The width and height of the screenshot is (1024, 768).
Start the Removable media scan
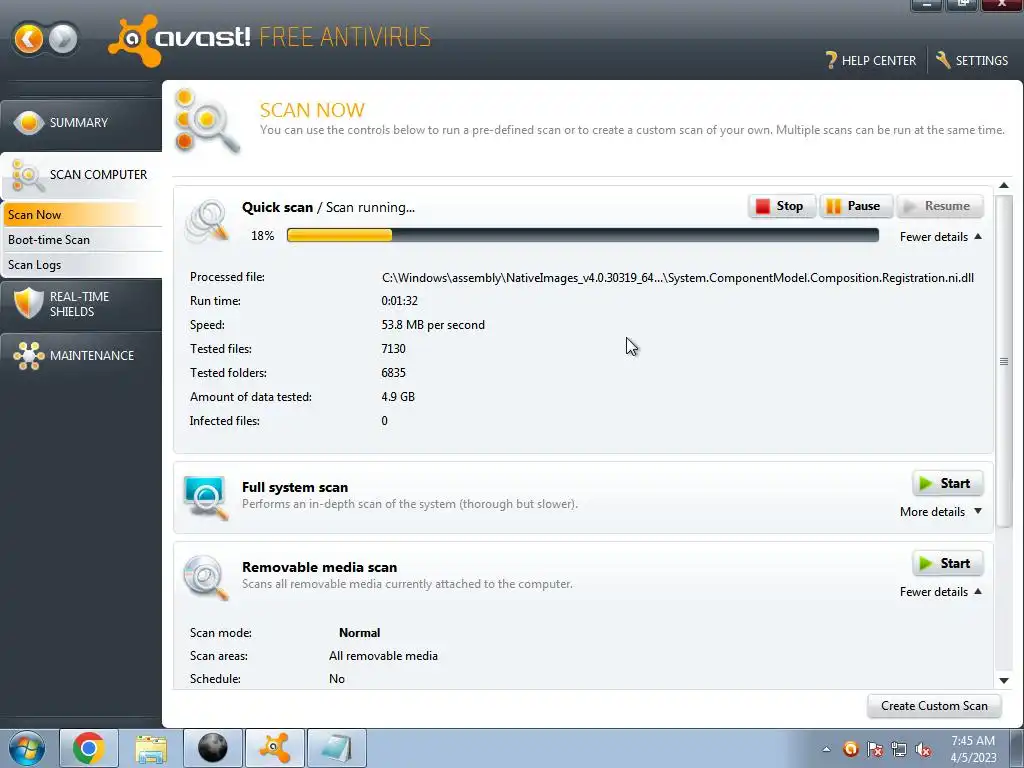948,564
